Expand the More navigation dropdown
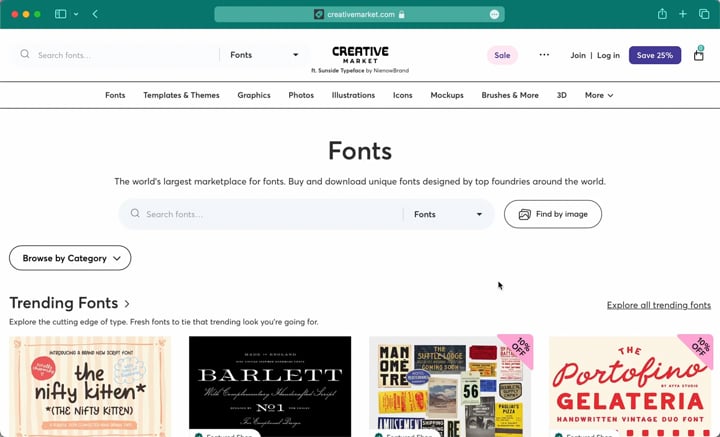720x437 pixels. coord(599,95)
